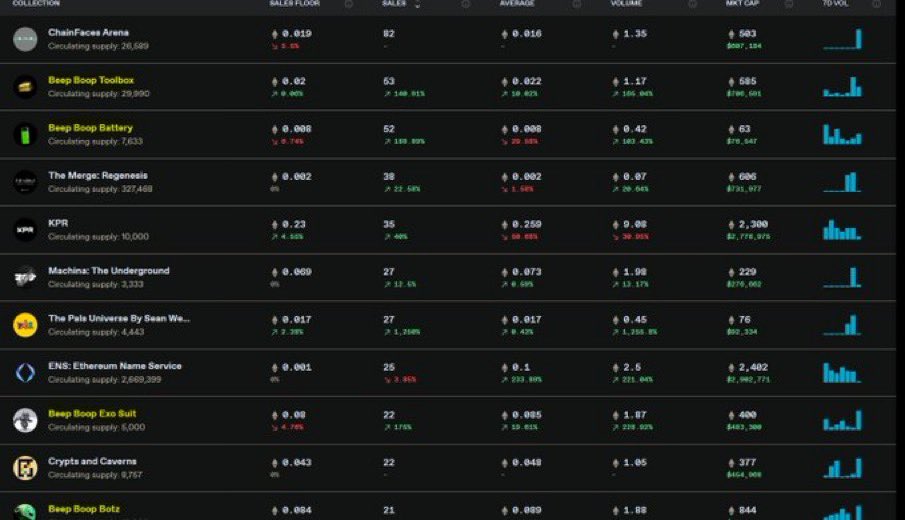
Task: Select The Merge: Regenesis sales count 38
Action: tap(388, 177)
